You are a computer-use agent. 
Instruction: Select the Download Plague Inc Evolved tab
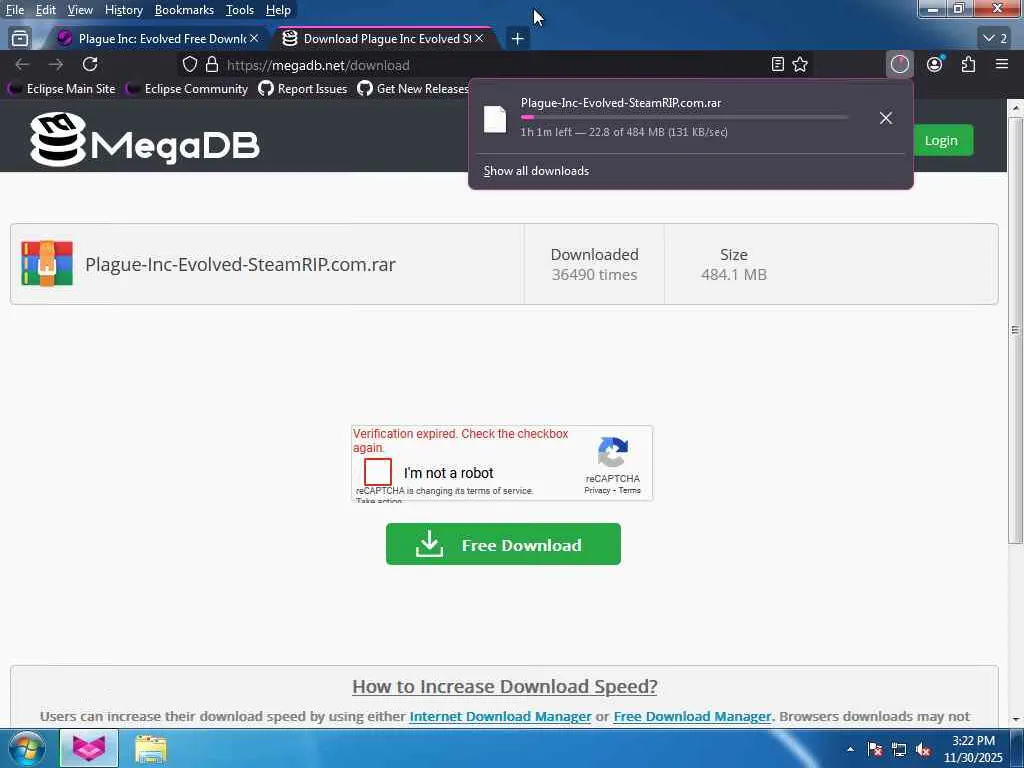pyautogui.click(x=383, y=39)
